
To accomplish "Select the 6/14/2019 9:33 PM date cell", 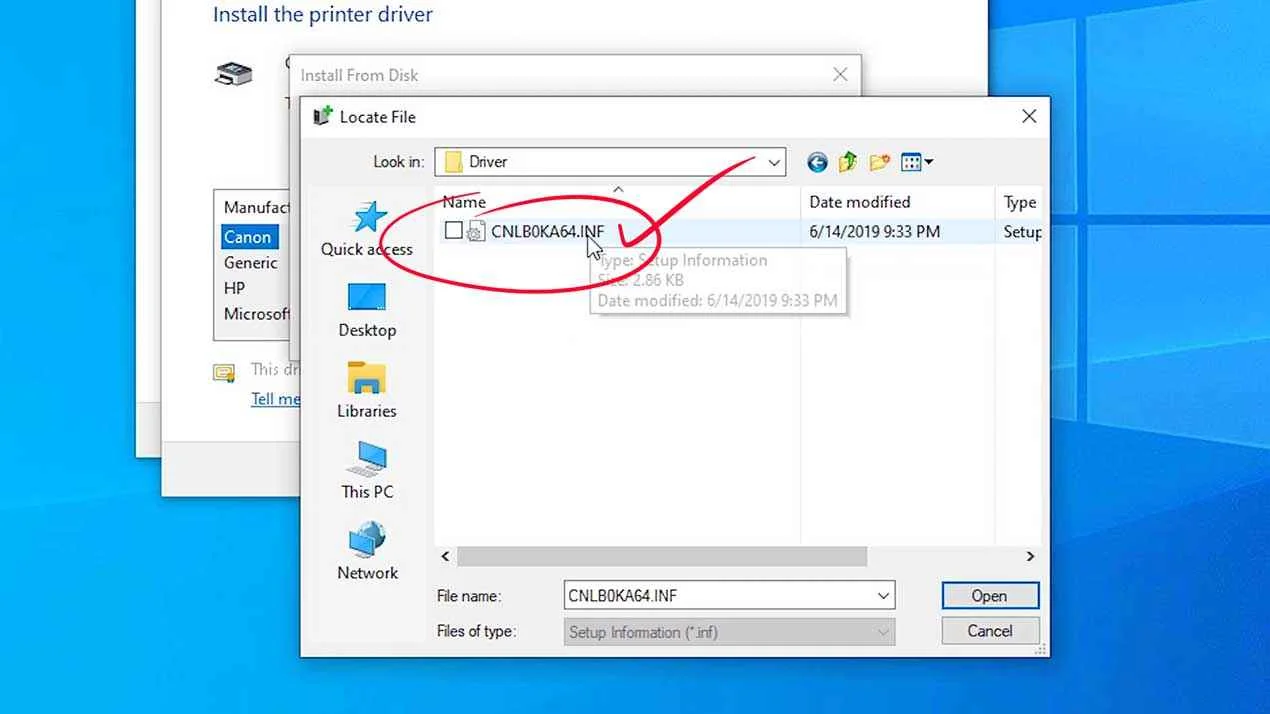I will pos(875,232).
